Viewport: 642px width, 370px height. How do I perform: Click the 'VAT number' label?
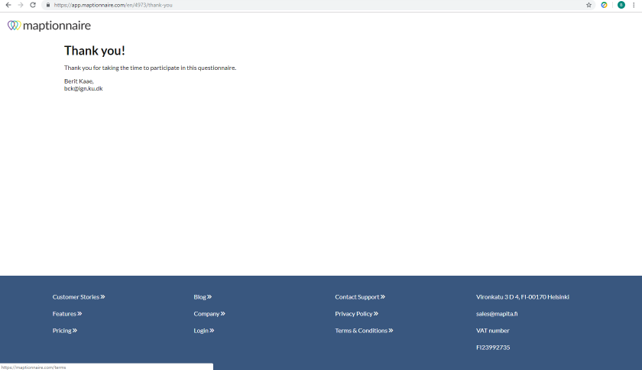(493, 330)
